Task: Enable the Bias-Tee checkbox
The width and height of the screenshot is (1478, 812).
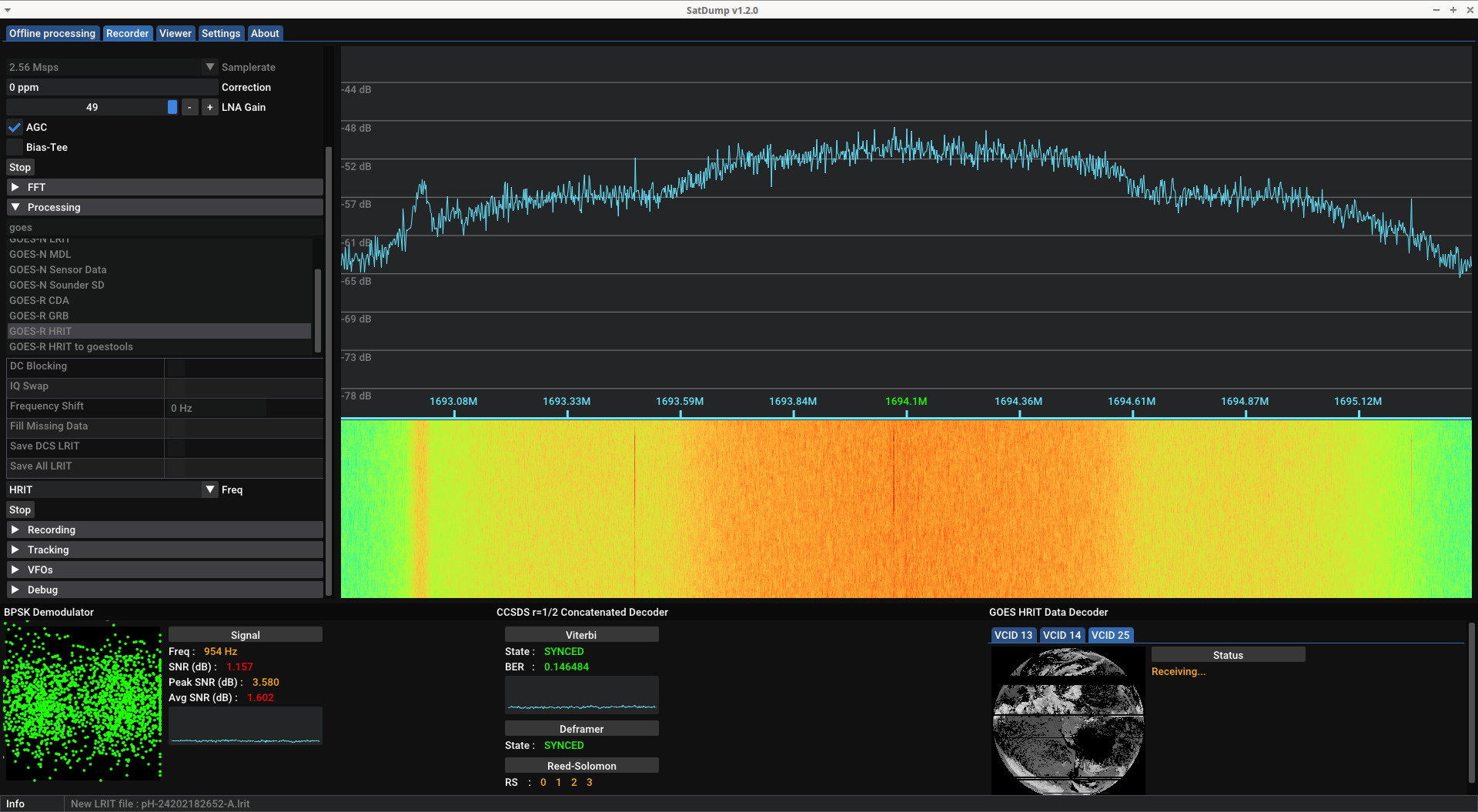Action: click(15, 147)
